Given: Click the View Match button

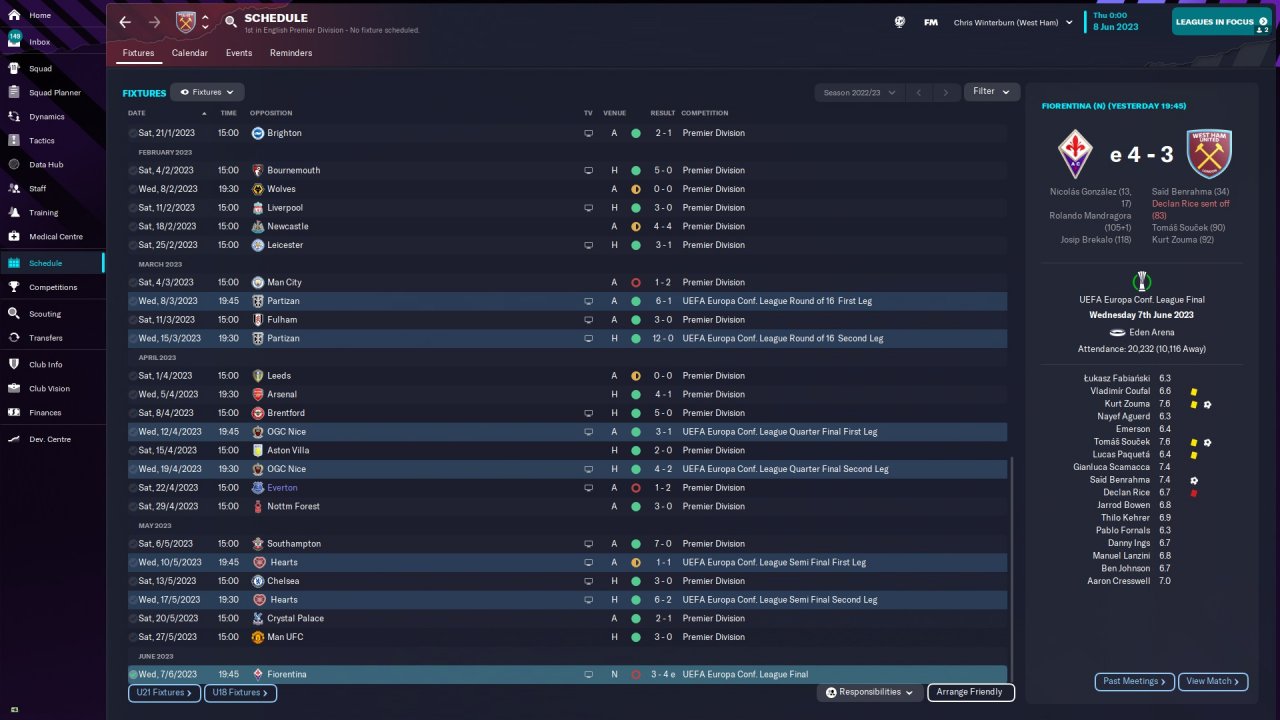Looking at the screenshot, I should pyautogui.click(x=1213, y=682).
